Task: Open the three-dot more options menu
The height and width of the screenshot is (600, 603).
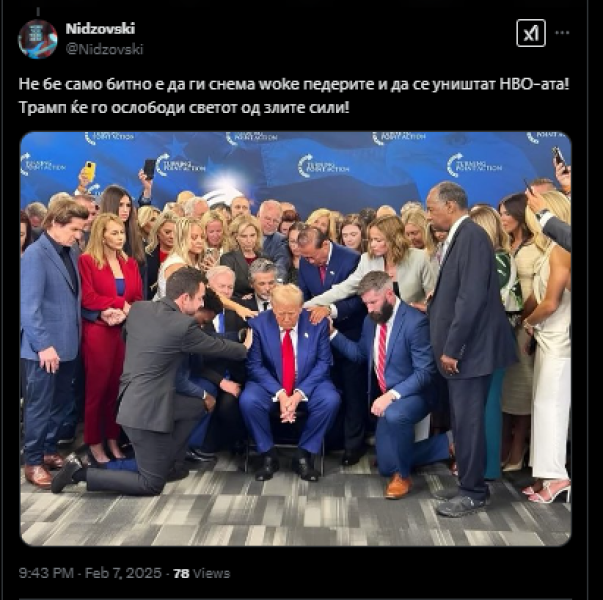Action: [x=562, y=33]
